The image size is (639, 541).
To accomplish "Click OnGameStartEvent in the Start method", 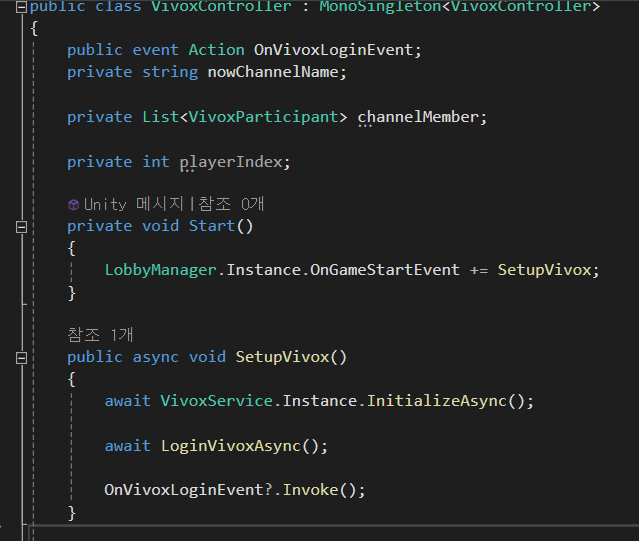I will (385, 270).
